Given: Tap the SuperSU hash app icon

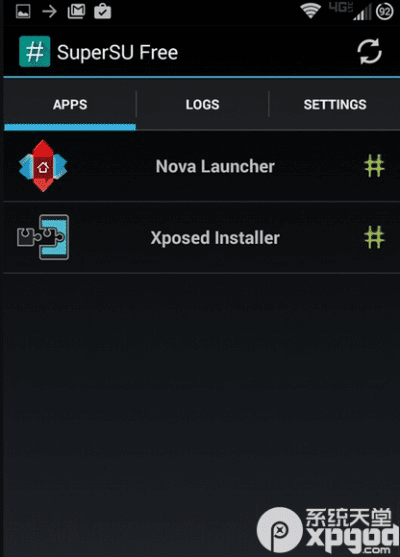Looking at the screenshot, I should pyautogui.click(x=34, y=52).
